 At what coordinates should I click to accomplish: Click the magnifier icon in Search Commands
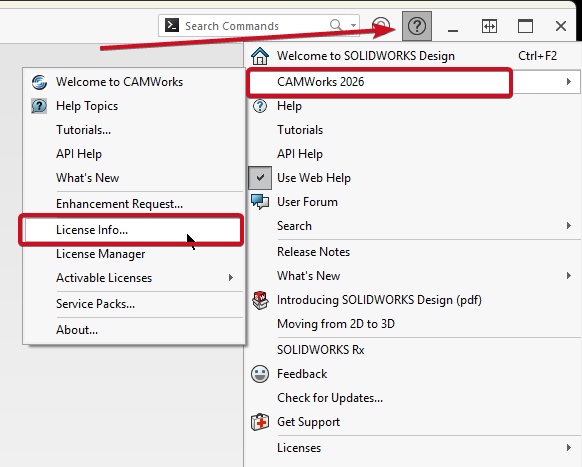[x=336, y=25]
